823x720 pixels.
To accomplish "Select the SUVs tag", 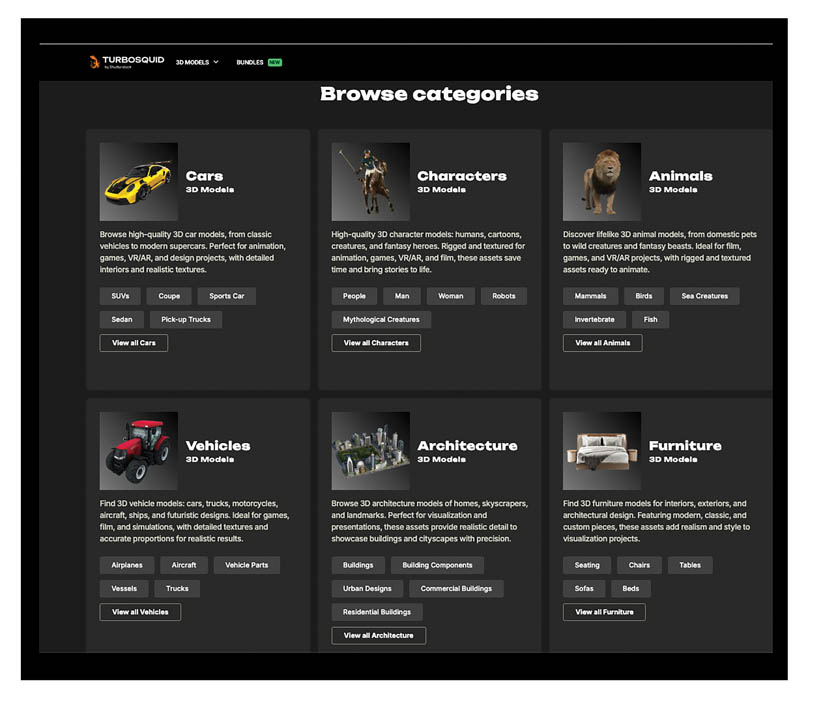I will [x=120, y=296].
